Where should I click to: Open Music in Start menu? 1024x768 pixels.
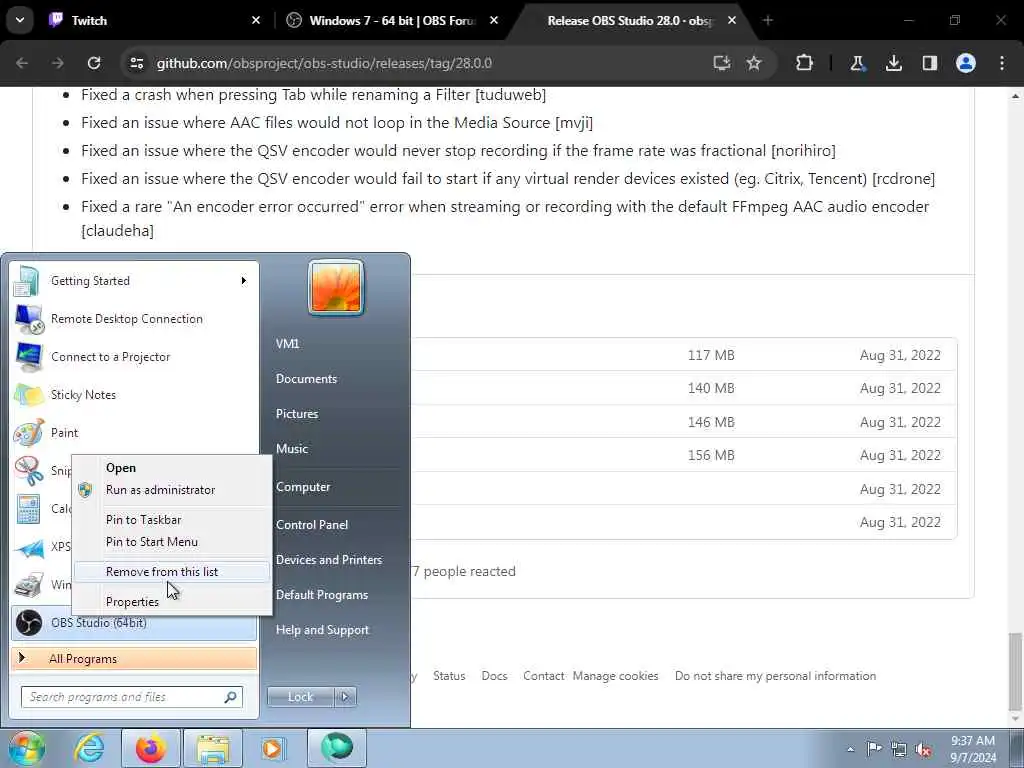pos(292,449)
